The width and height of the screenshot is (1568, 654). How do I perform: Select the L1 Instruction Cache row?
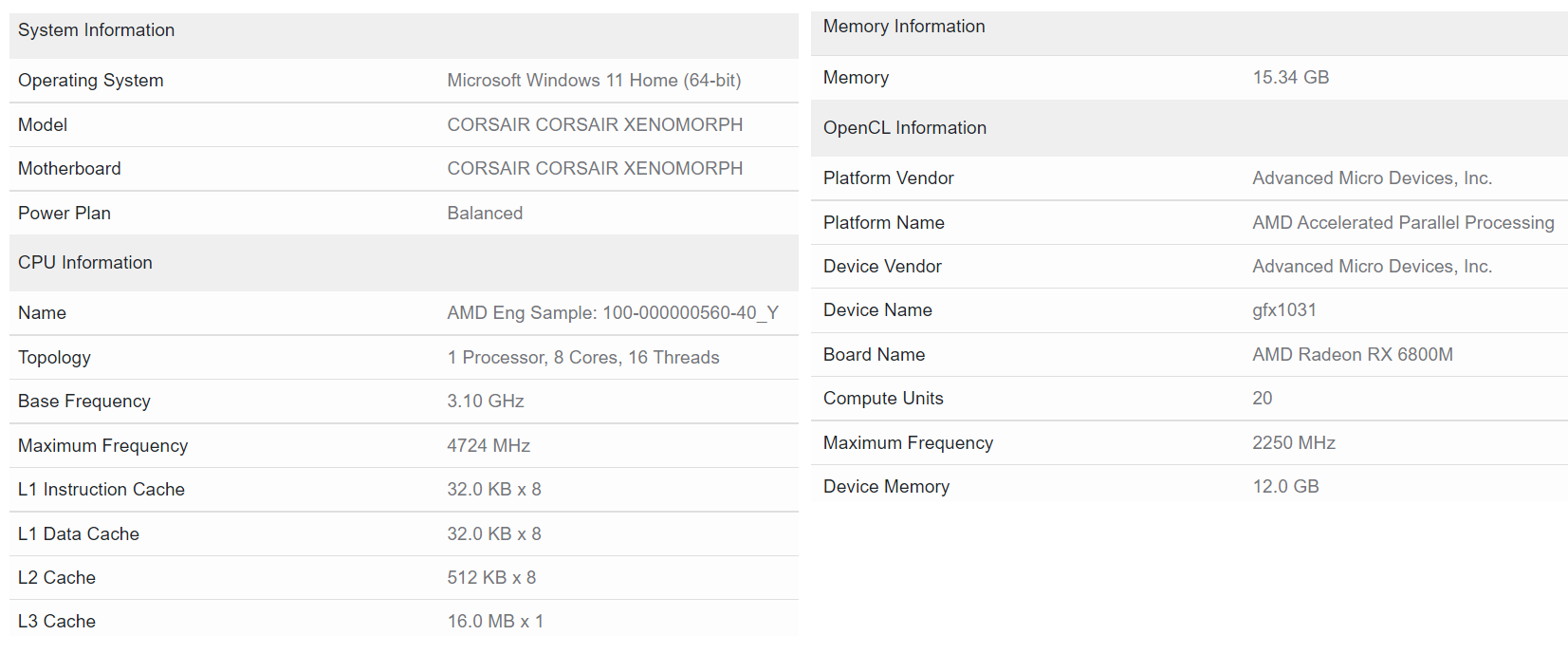tap(404, 490)
